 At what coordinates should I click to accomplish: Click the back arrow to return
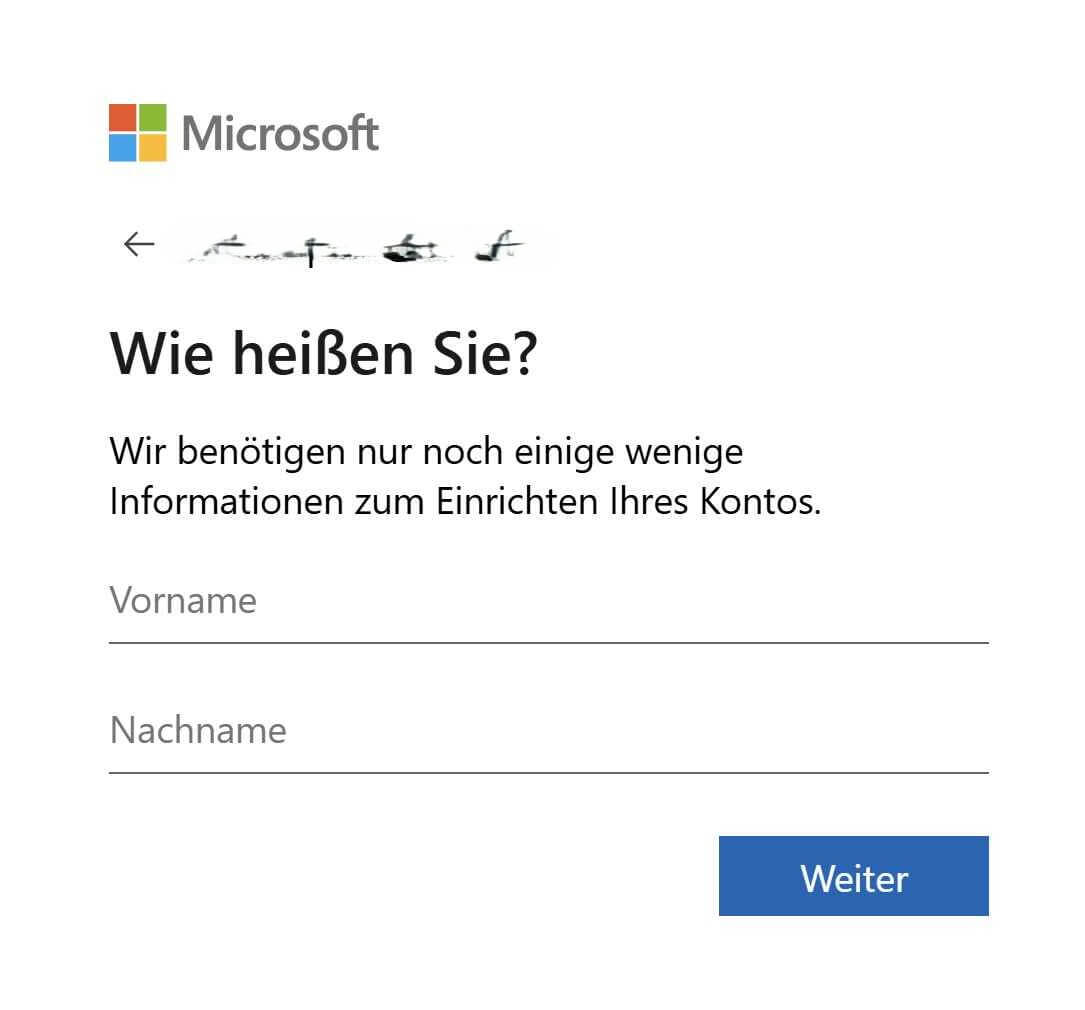(x=139, y=243)
